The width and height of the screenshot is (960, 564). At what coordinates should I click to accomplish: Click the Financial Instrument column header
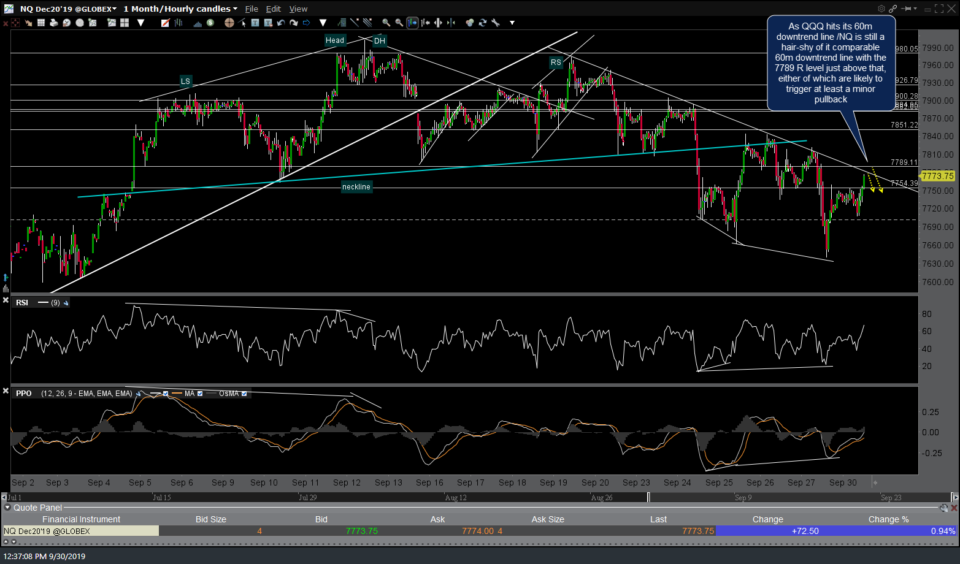(x=81, y=519)
